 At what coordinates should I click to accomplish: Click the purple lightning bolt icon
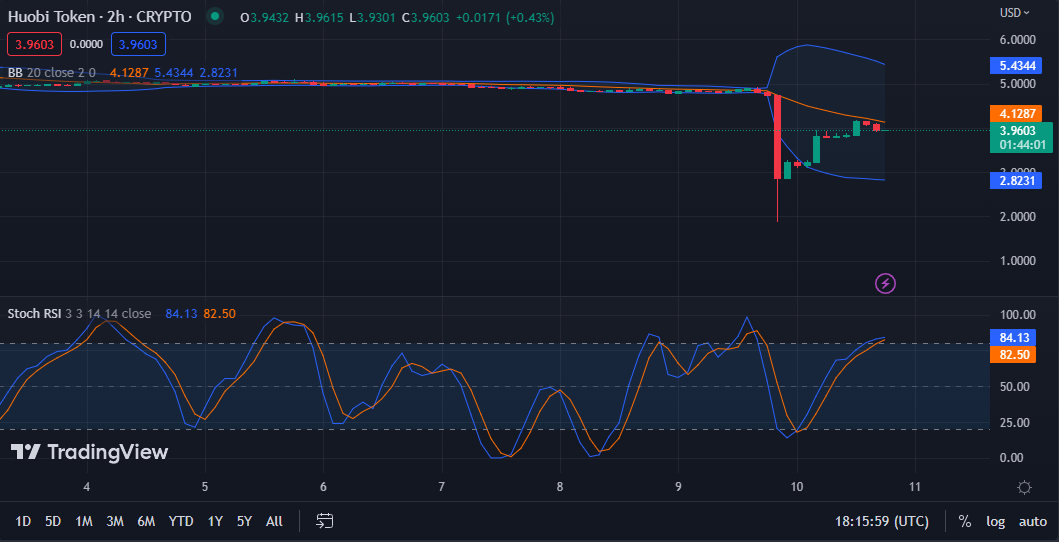click(x=885, y=283)
